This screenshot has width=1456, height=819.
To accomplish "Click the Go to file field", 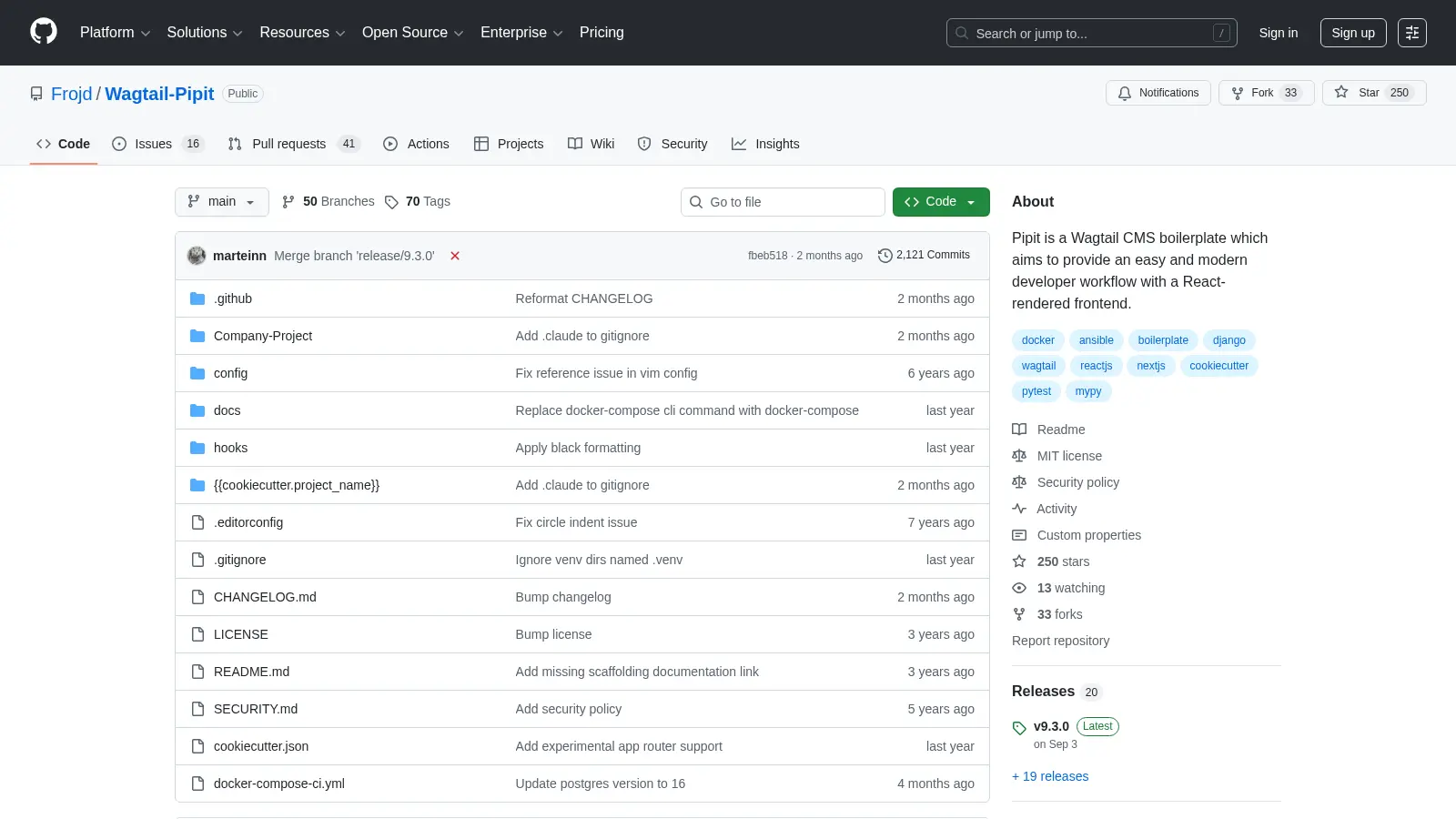I will 783,202.
